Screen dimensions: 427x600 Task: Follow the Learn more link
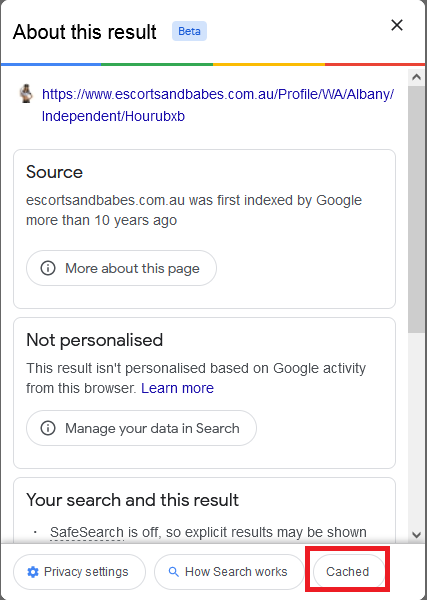tap(178, 388)
